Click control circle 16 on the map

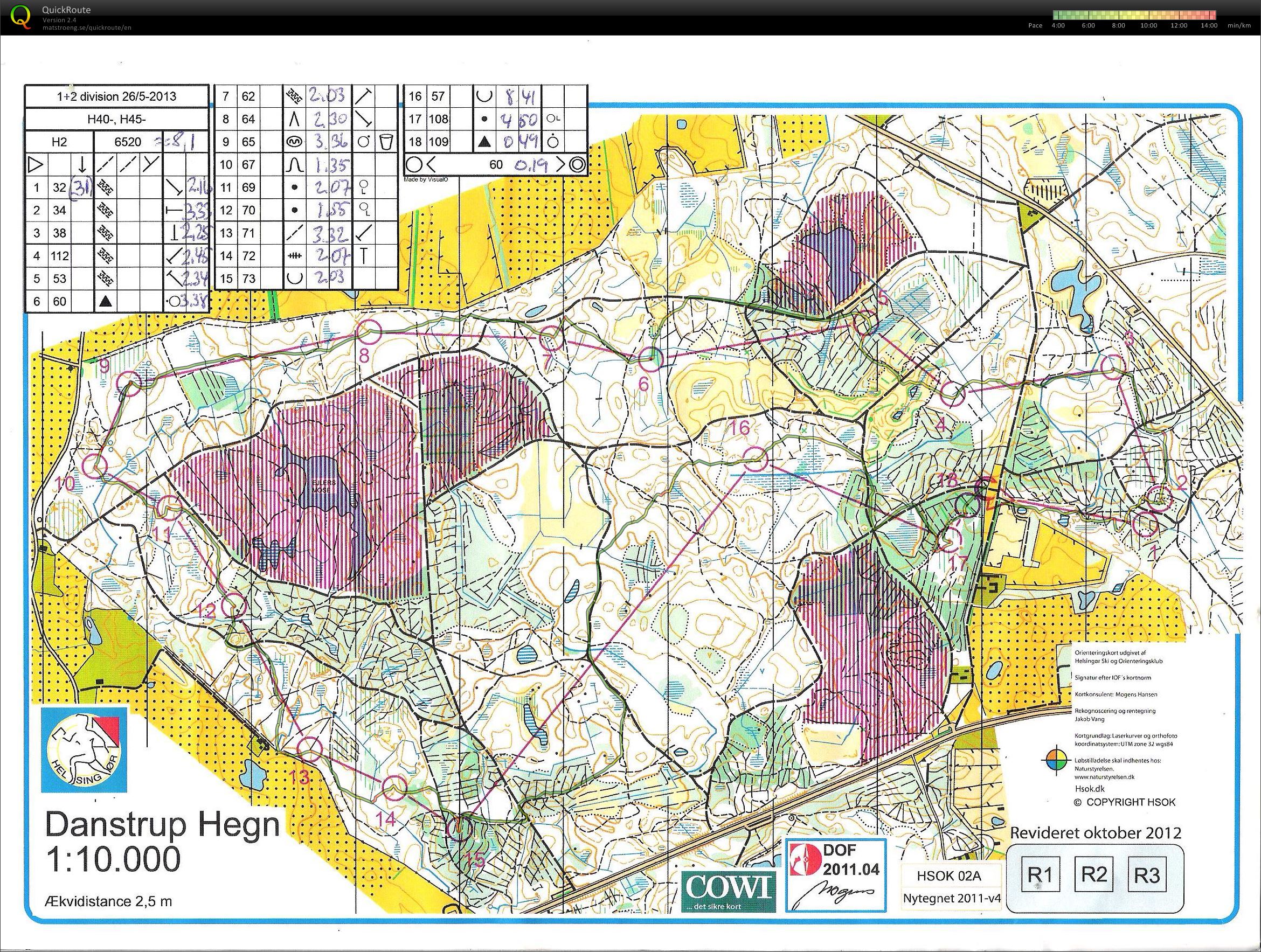755,460
